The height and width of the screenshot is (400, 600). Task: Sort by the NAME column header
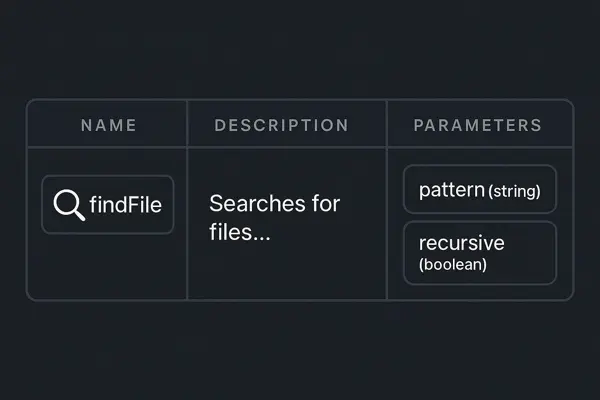point(108,126)
